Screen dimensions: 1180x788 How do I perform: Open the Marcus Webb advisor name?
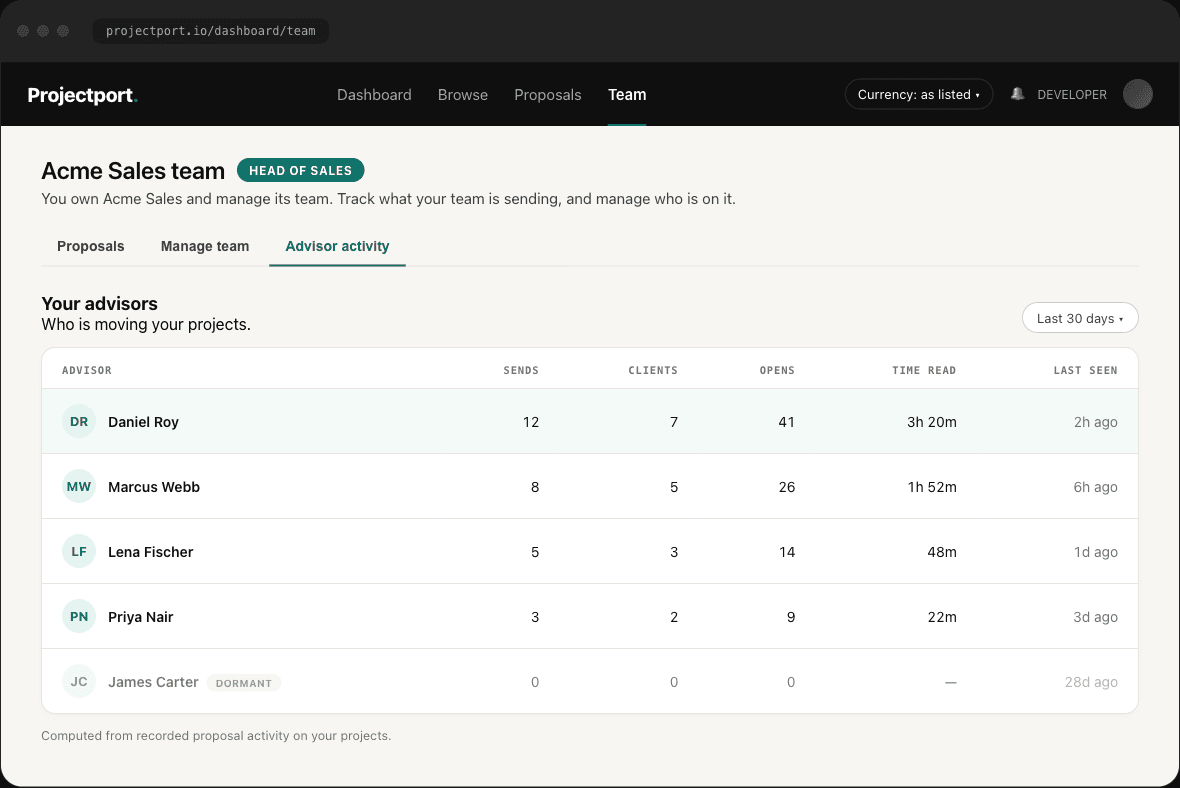coord(154,487)
